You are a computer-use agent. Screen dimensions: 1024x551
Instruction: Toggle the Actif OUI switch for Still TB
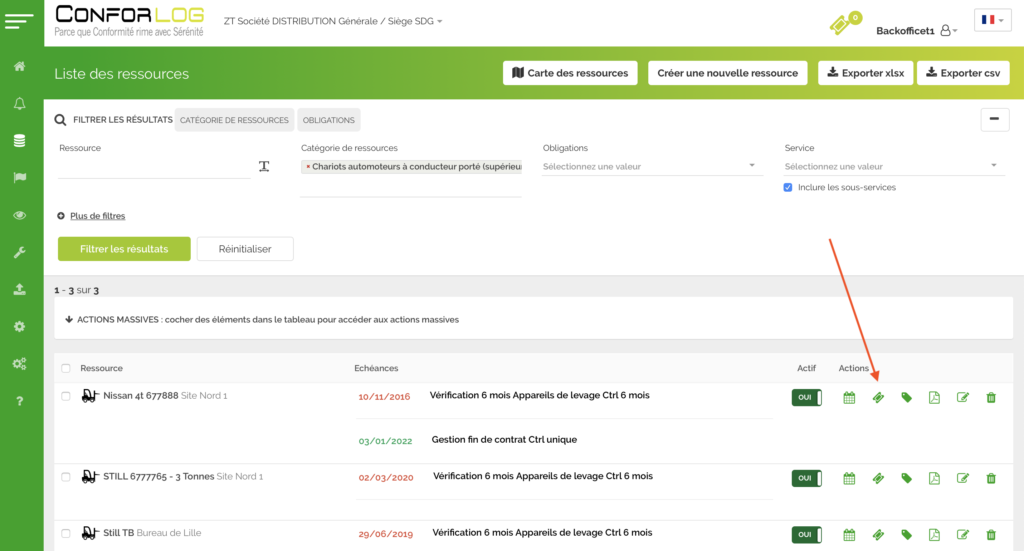(x=806, y=535)
